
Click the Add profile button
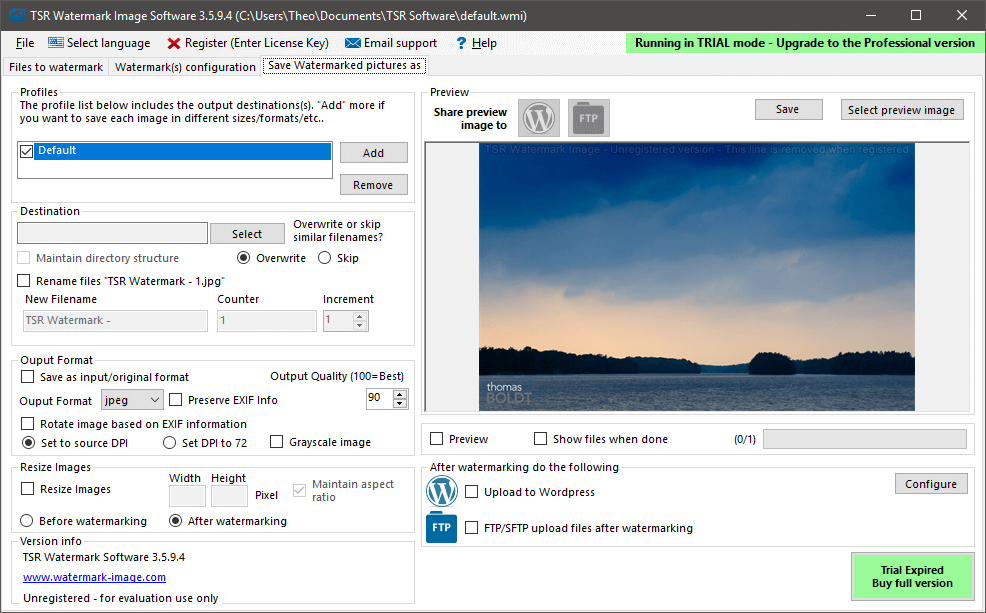[x=374, y=153]
